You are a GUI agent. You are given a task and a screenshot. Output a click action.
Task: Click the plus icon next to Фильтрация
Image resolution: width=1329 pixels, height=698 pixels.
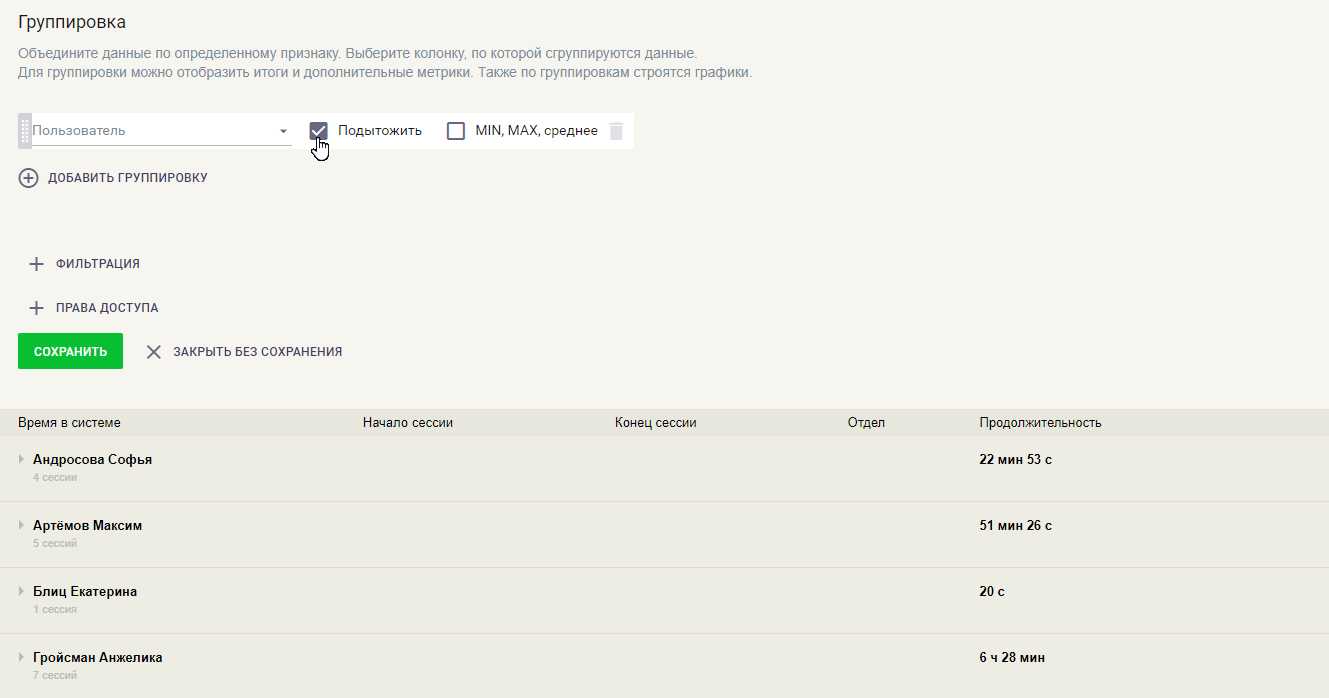coord(36,264)
